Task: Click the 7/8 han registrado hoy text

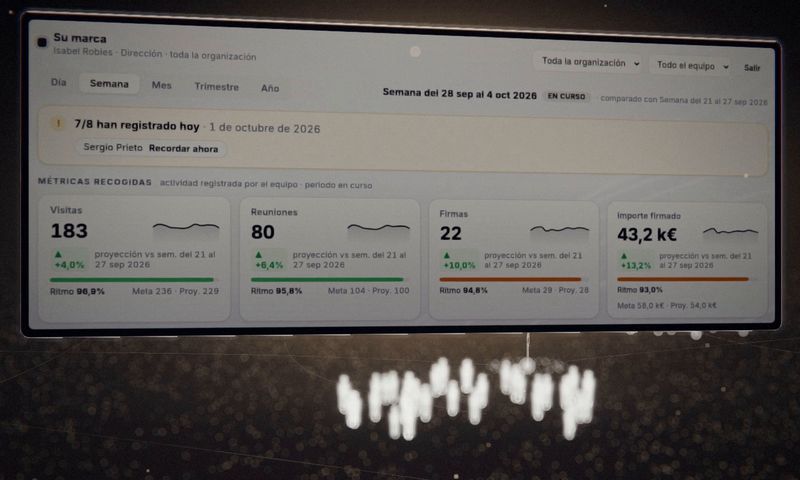Action: pyautogui.click(x=137, y=125)
